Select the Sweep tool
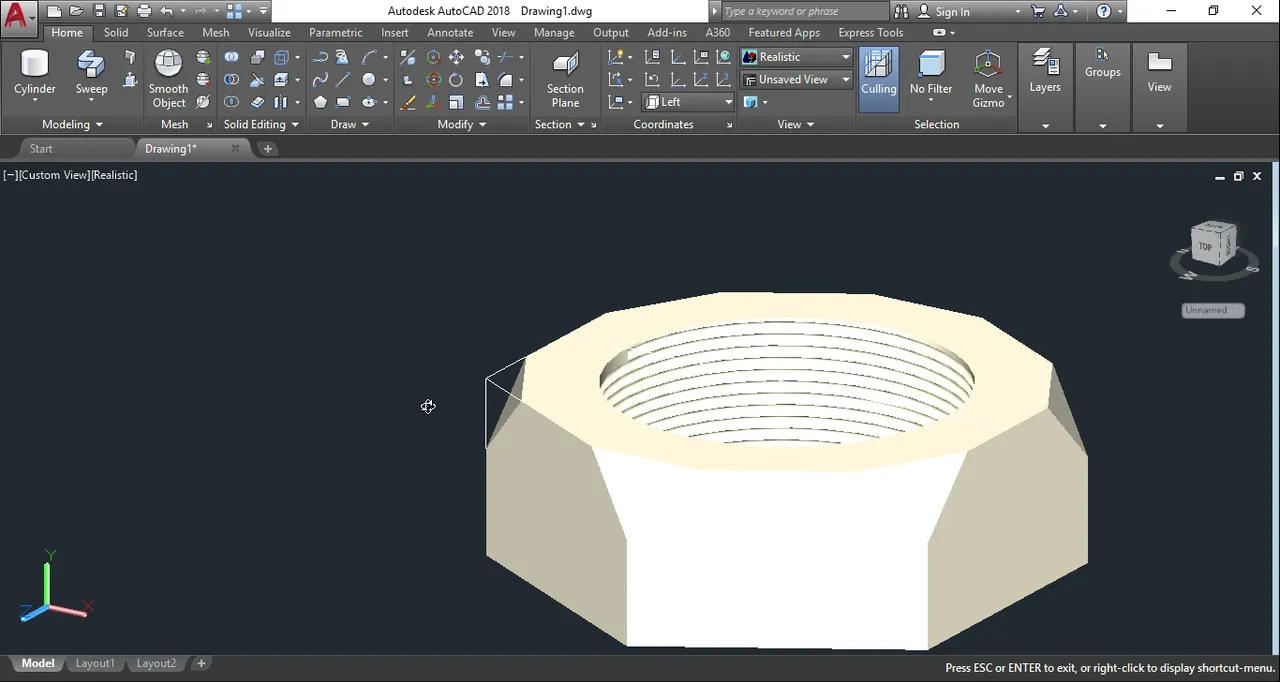Screen dimensions: 1280x682 pos(91,73)
